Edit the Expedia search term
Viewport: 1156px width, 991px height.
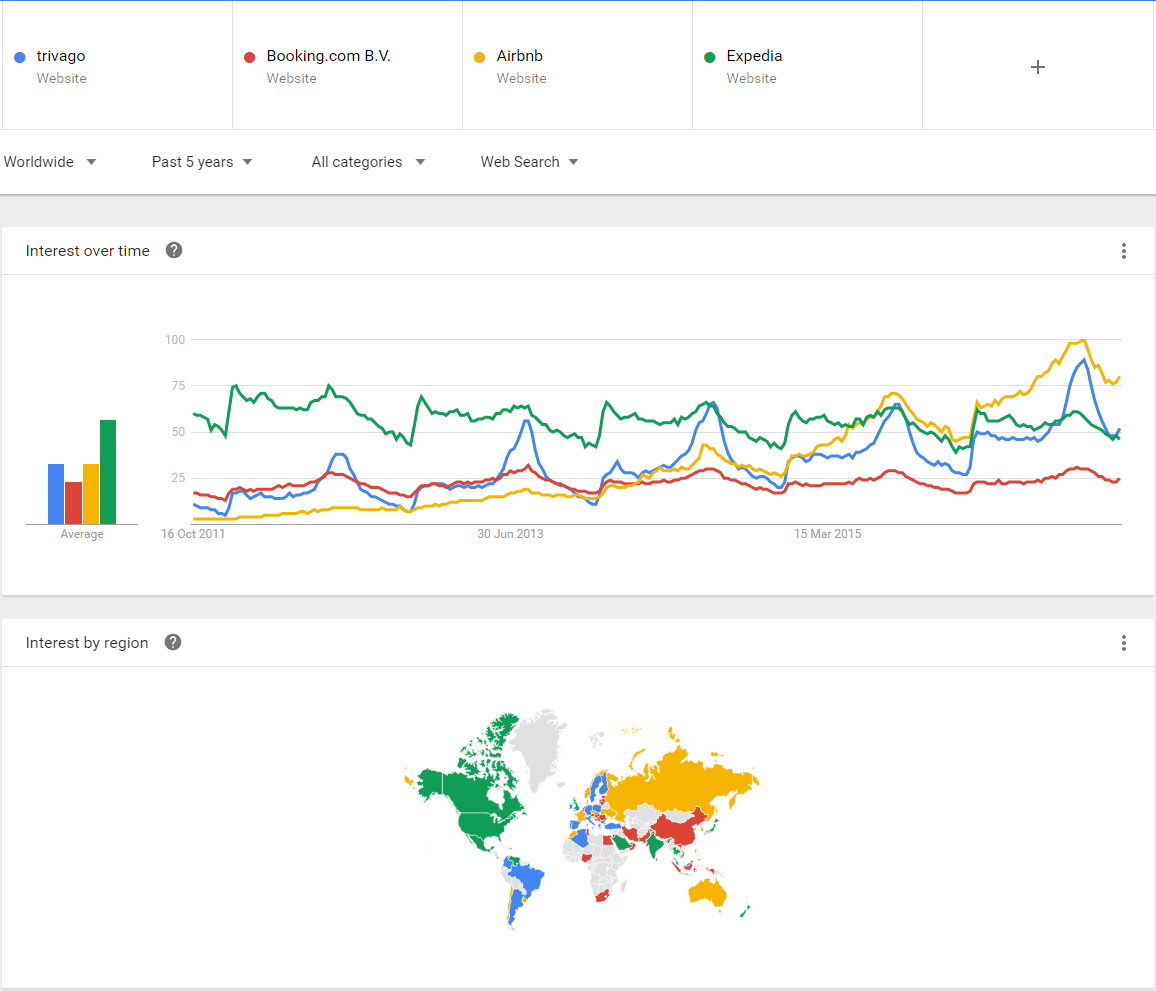755,56
